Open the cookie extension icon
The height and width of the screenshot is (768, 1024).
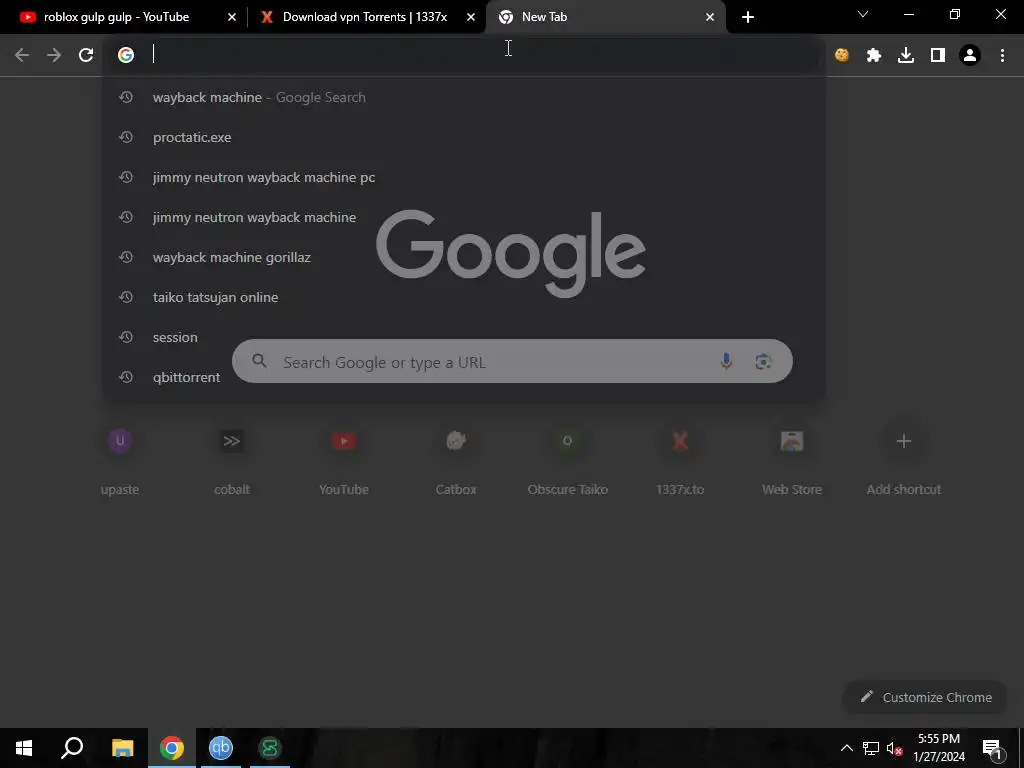click(842, 55)
